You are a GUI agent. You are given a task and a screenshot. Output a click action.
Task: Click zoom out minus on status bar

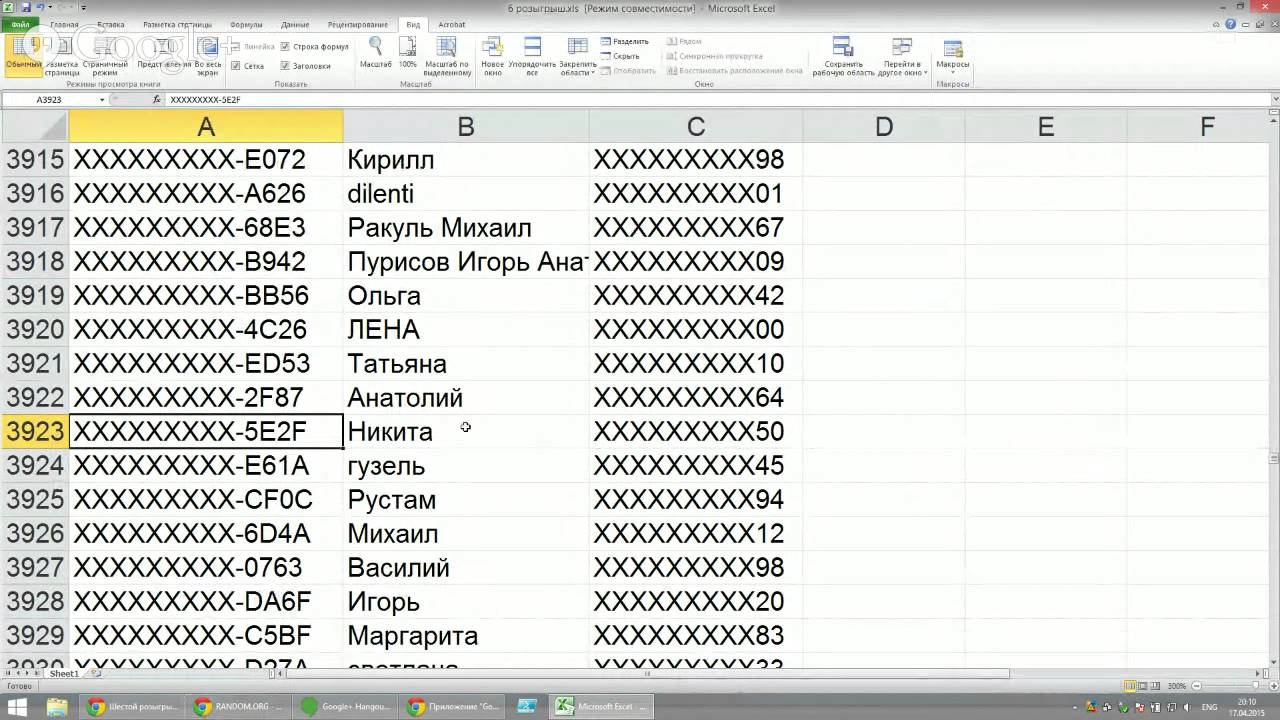point(1194,686)
